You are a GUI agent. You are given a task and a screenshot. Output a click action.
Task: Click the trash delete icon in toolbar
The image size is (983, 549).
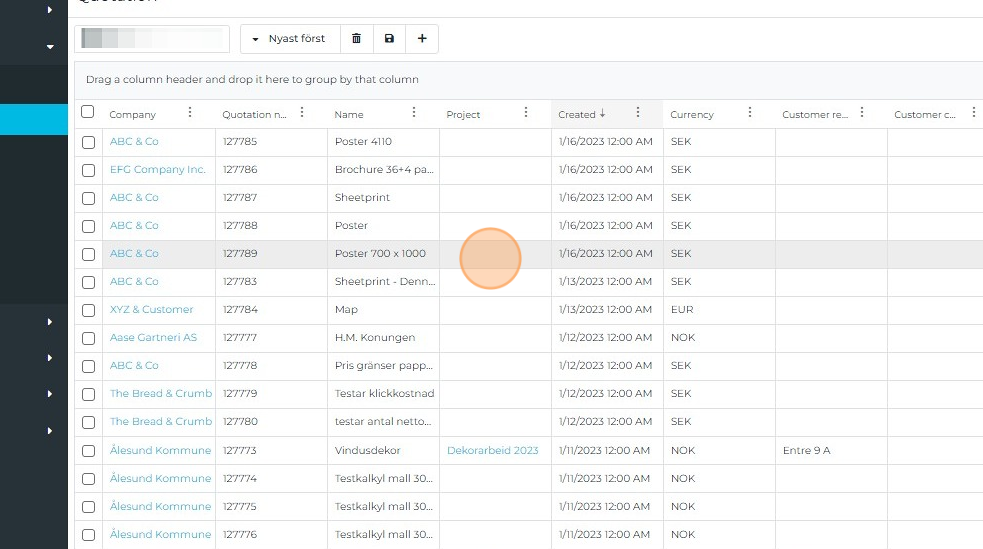pos(356,39)
